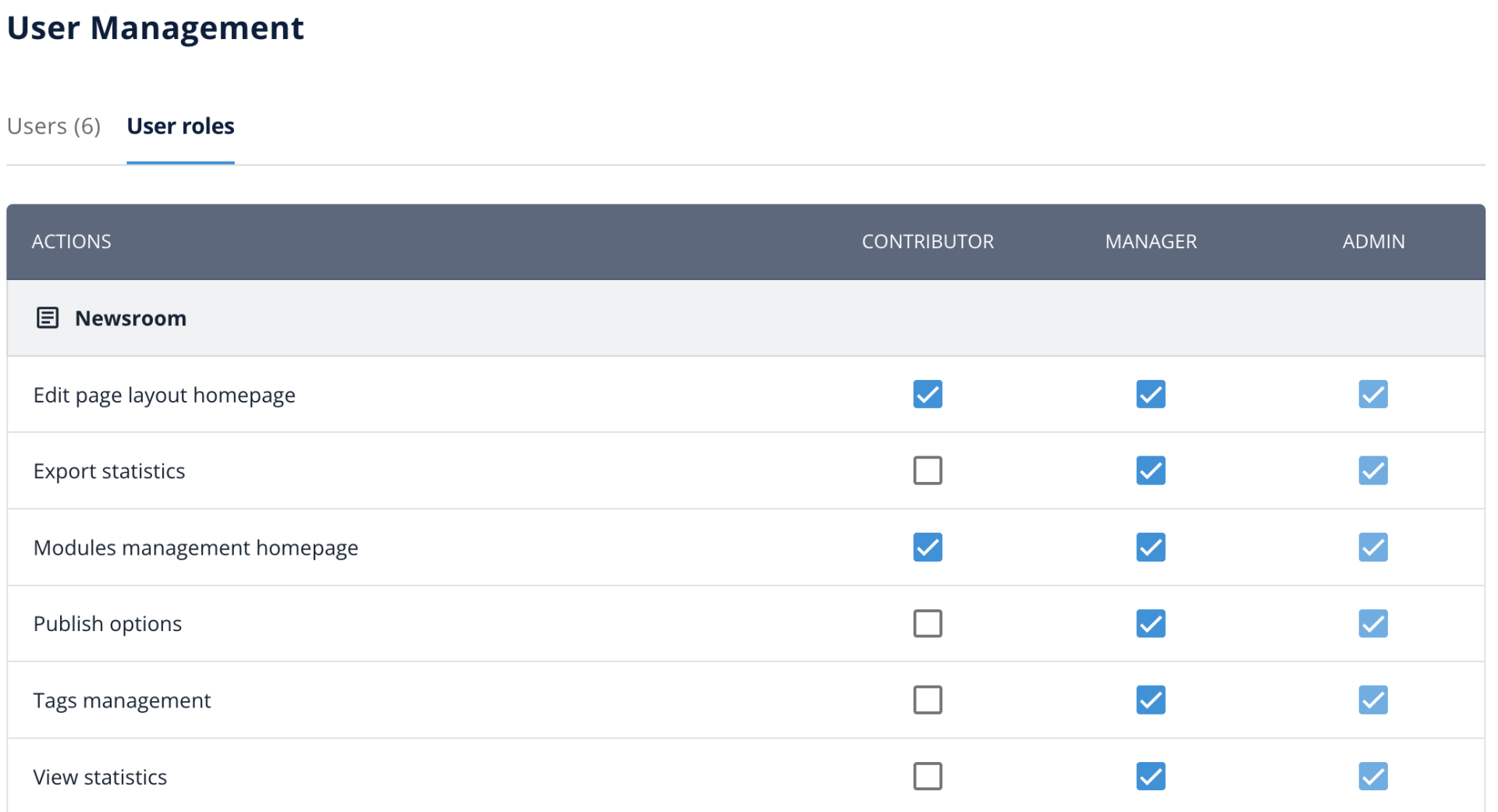
Task: Uncheck Manager for Publish options
Action: tap(1150, 623)
